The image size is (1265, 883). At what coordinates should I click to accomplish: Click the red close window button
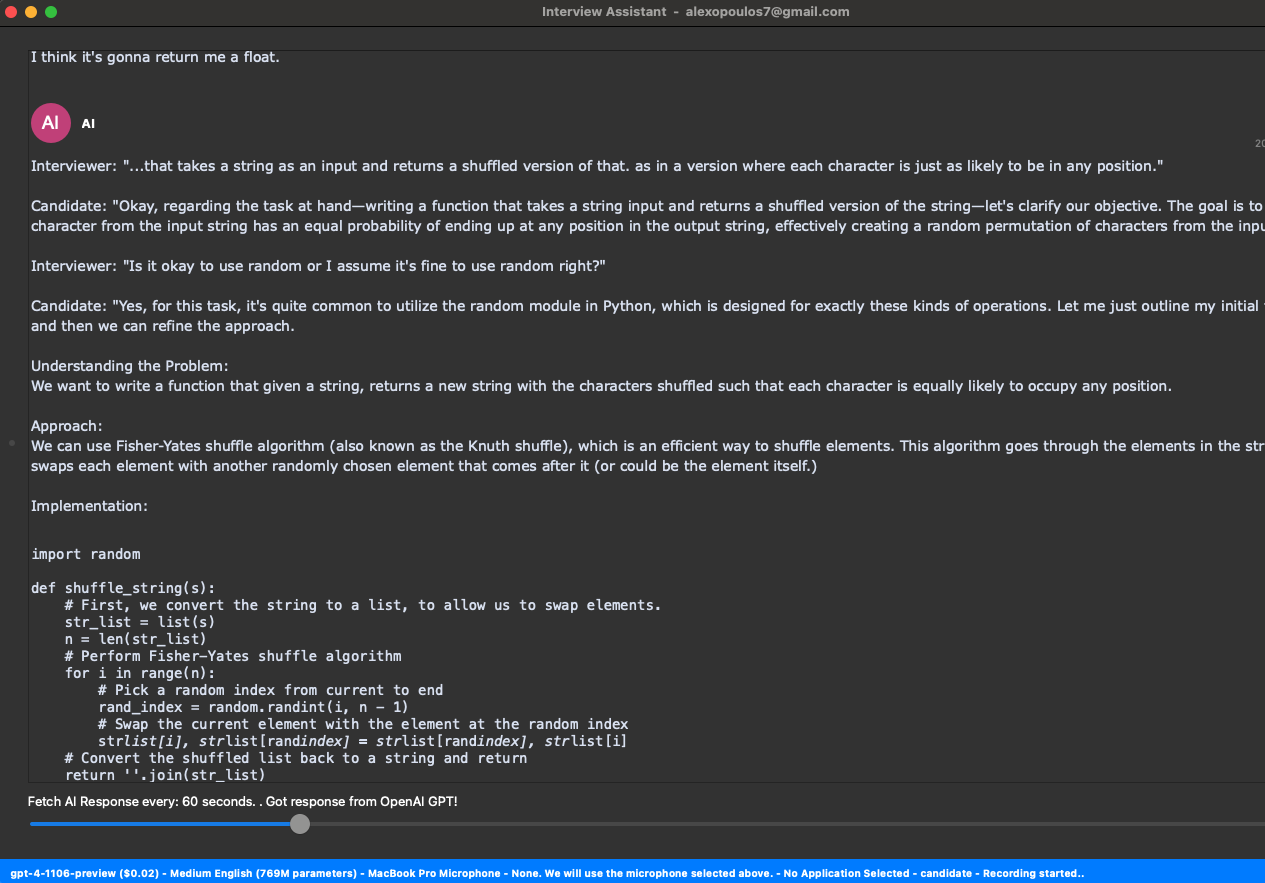tap(11, 12)
